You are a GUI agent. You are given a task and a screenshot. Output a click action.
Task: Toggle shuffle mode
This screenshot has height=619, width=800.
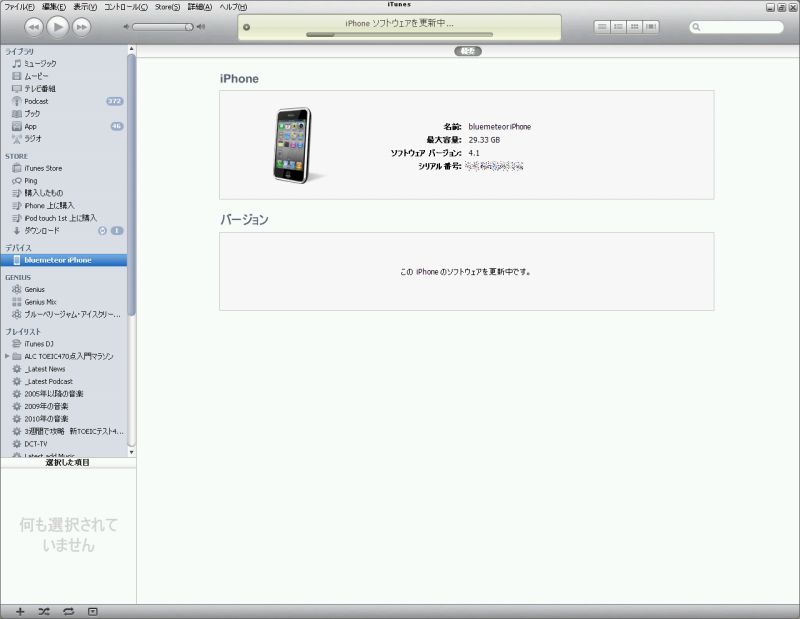pyautogui.click(x=44, y=611)
